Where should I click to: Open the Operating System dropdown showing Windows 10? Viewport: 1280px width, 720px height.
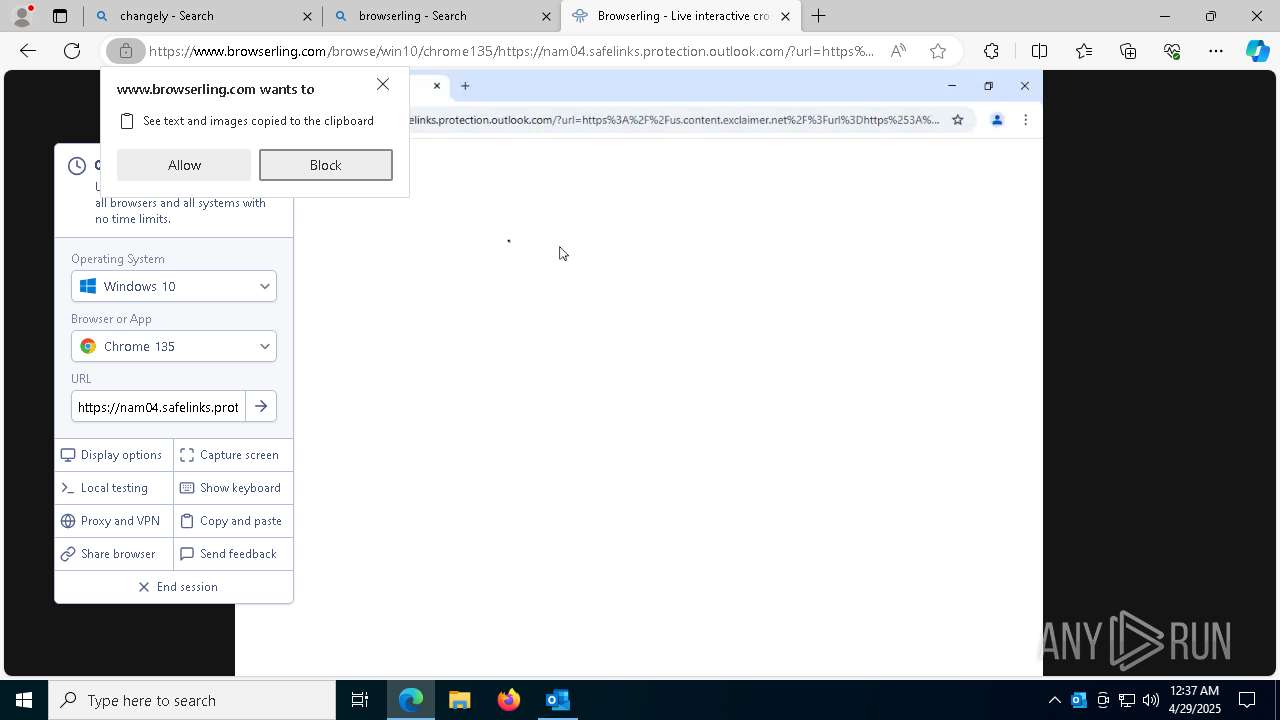(x=174, y=286)
